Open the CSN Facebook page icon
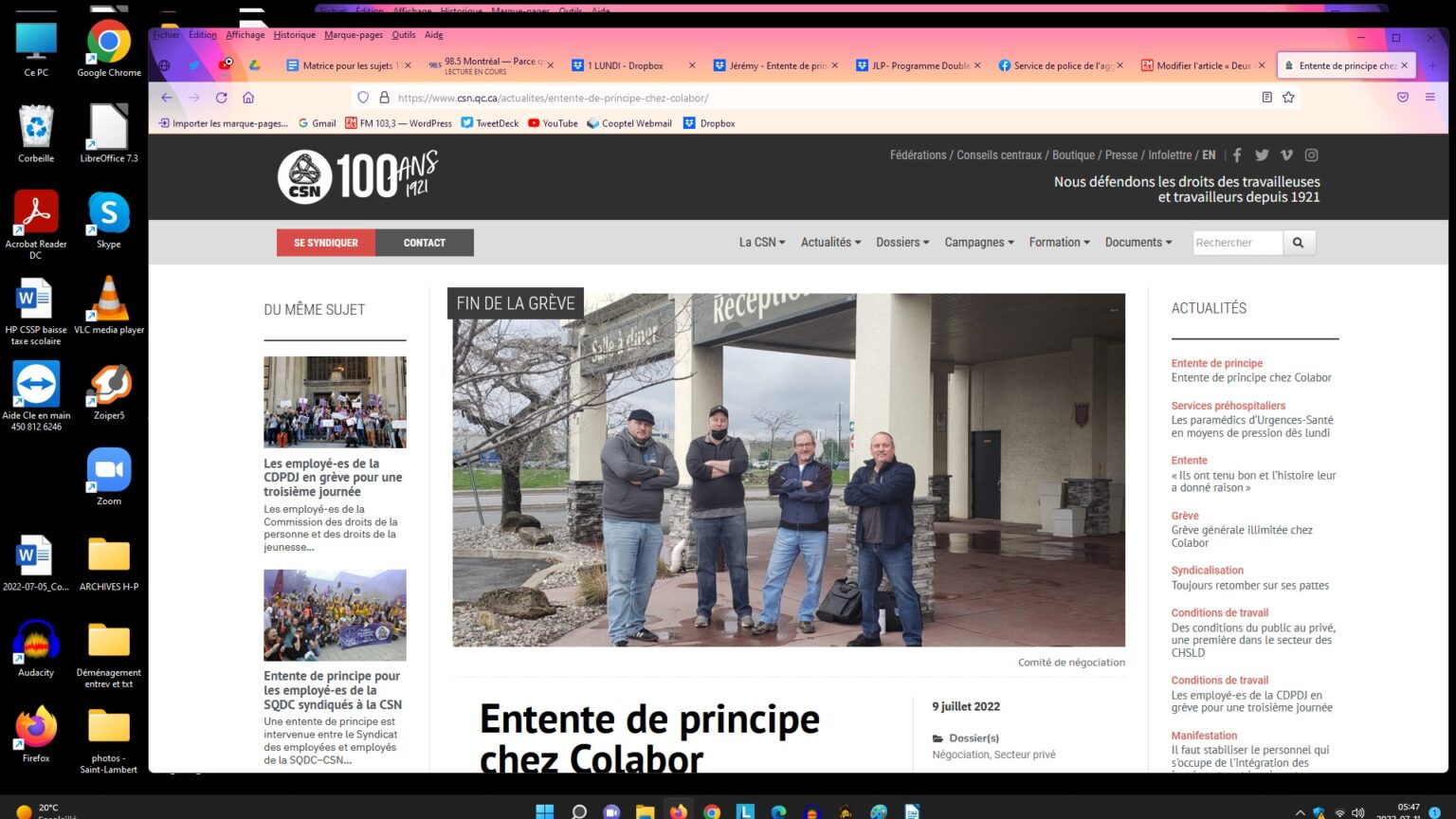Image resolution: width=1456 pixels, height=819 pixels. (x=1237, y=155)
